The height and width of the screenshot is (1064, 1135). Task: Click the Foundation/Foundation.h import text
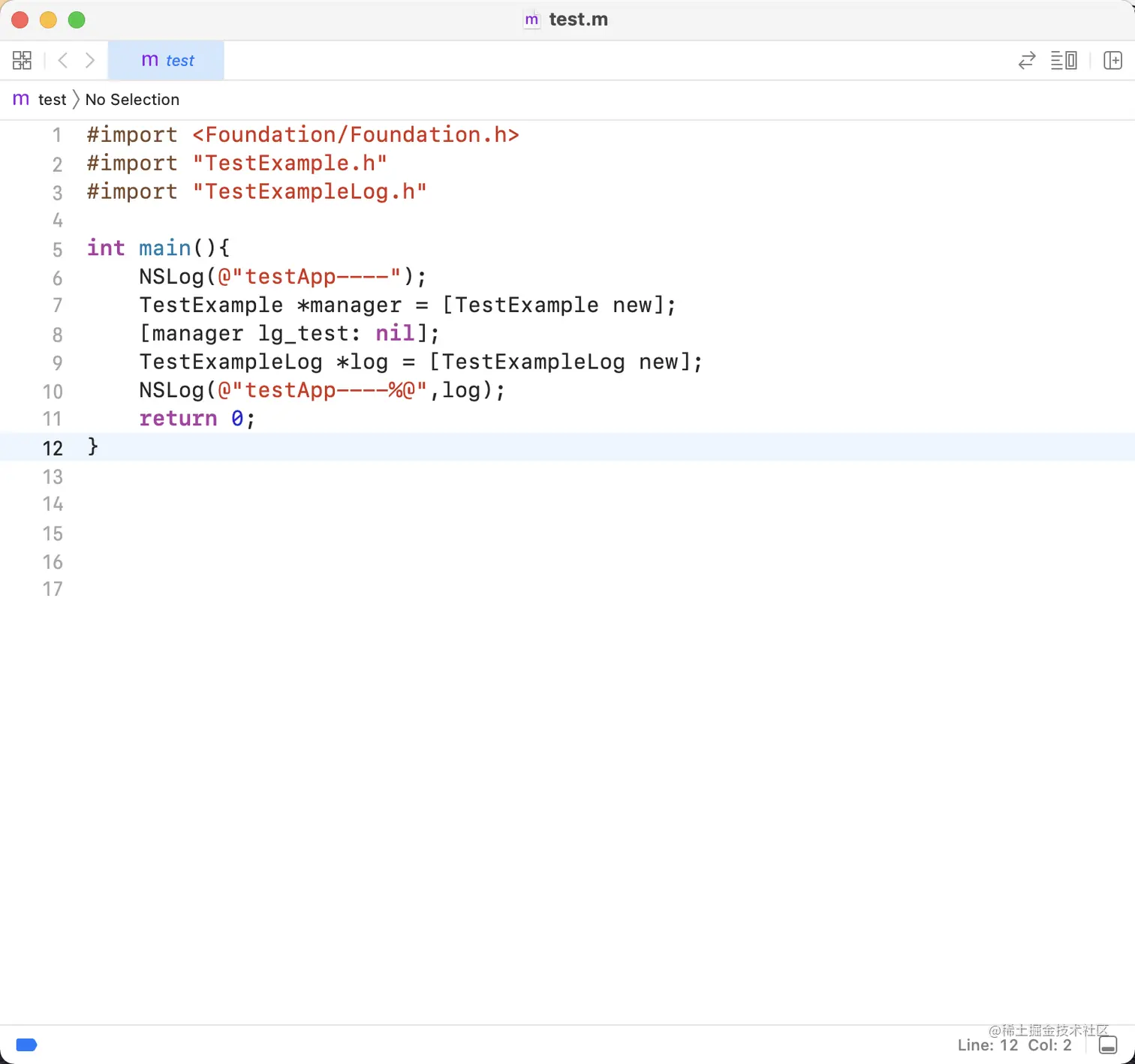356,135
